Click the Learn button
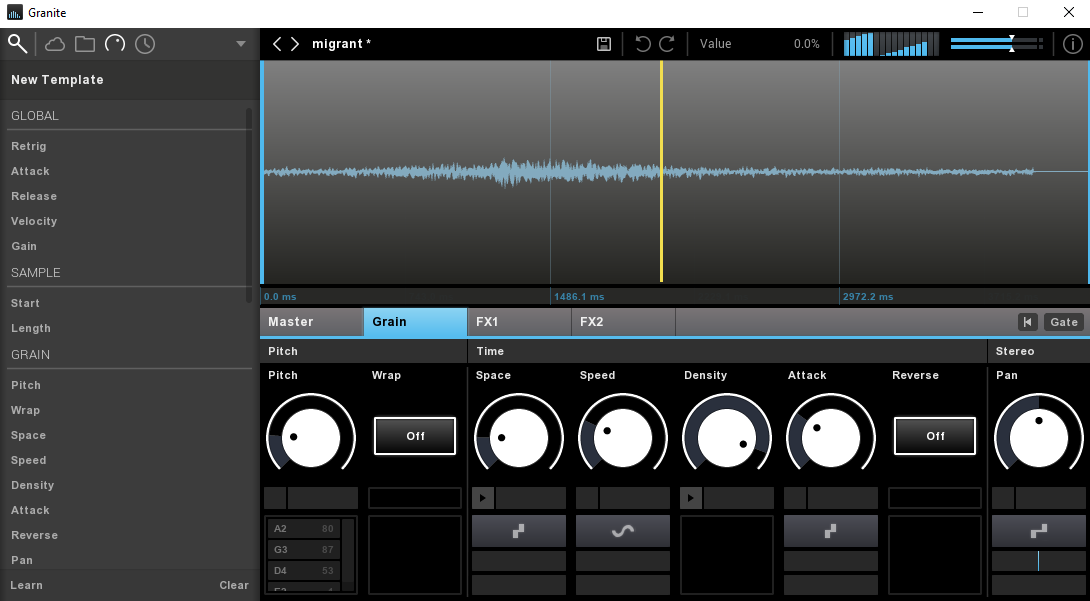 [26, 585]
